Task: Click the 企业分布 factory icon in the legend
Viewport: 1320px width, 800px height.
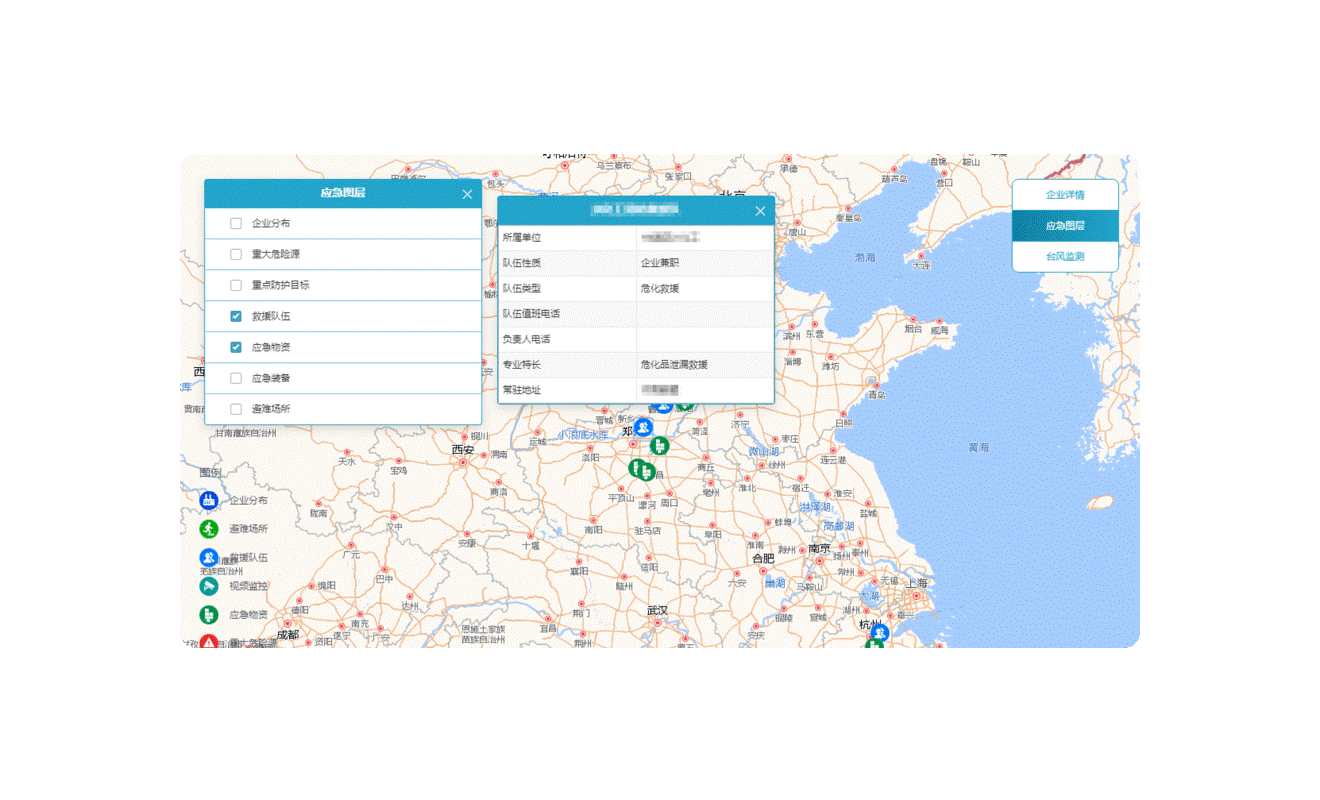Action: pyautogui.click(x=209, y=500)
